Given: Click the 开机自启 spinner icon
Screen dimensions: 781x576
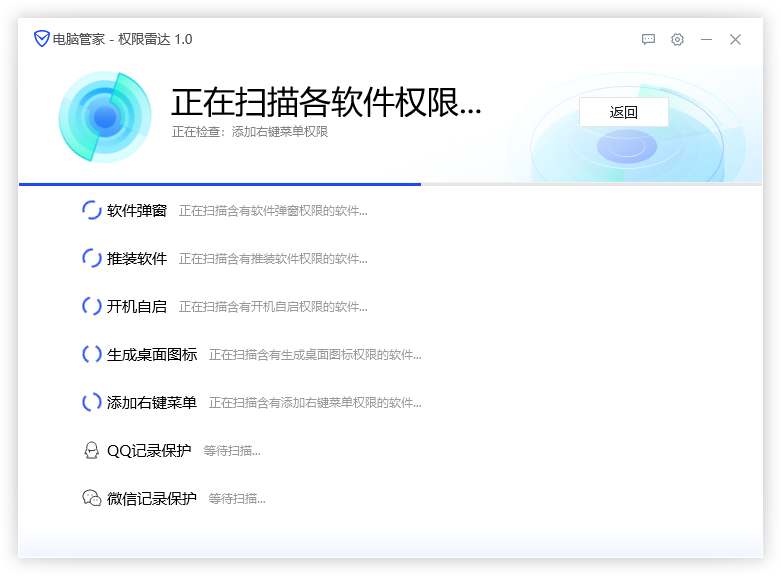Looking at the screenshot, I should [92, 306].
